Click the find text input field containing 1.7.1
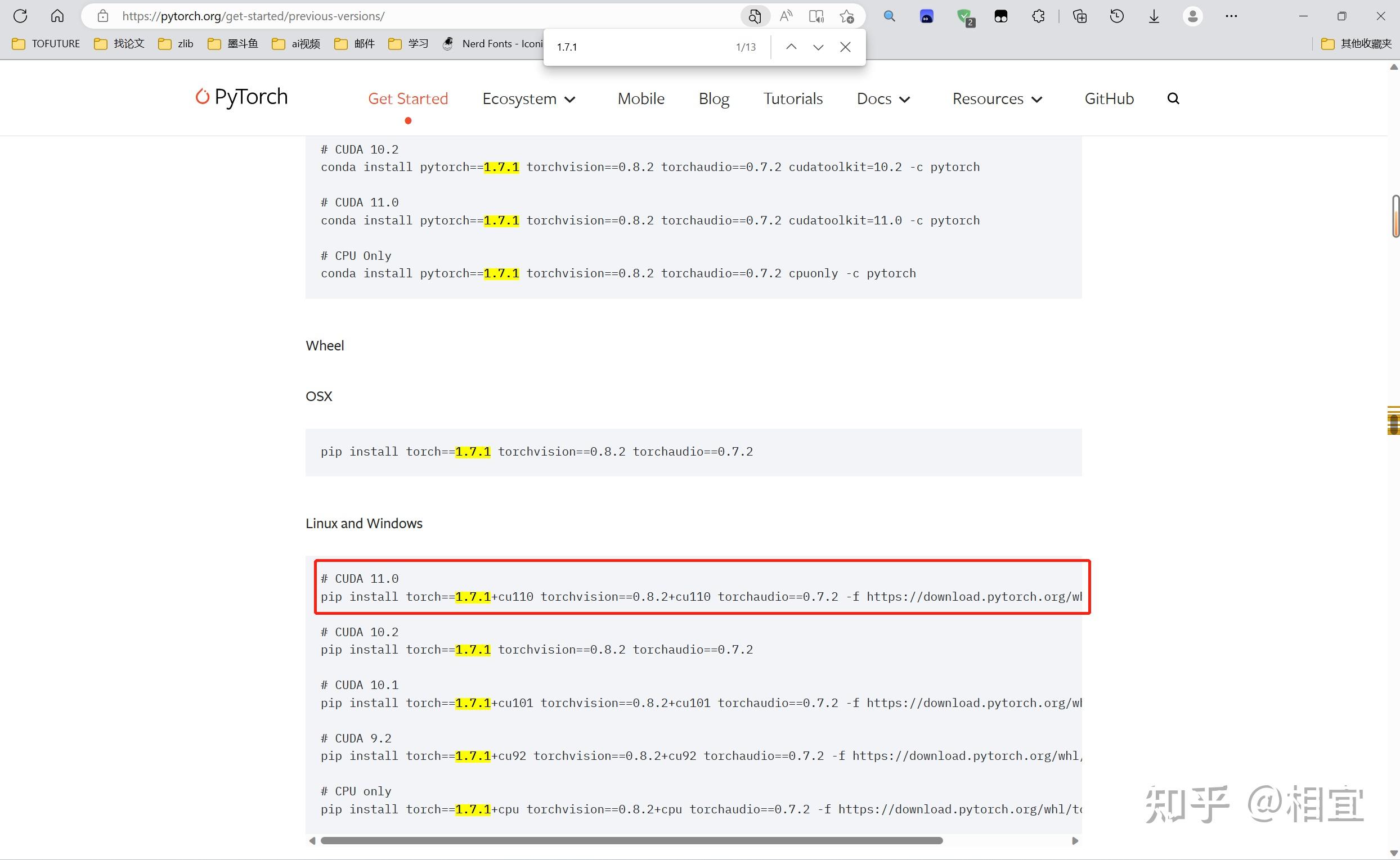 [640, 47]
